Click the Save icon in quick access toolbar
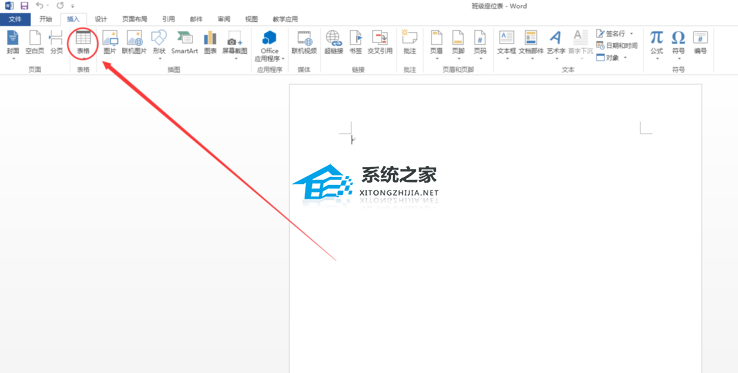 pyautogui.click(x=24, y=6)
